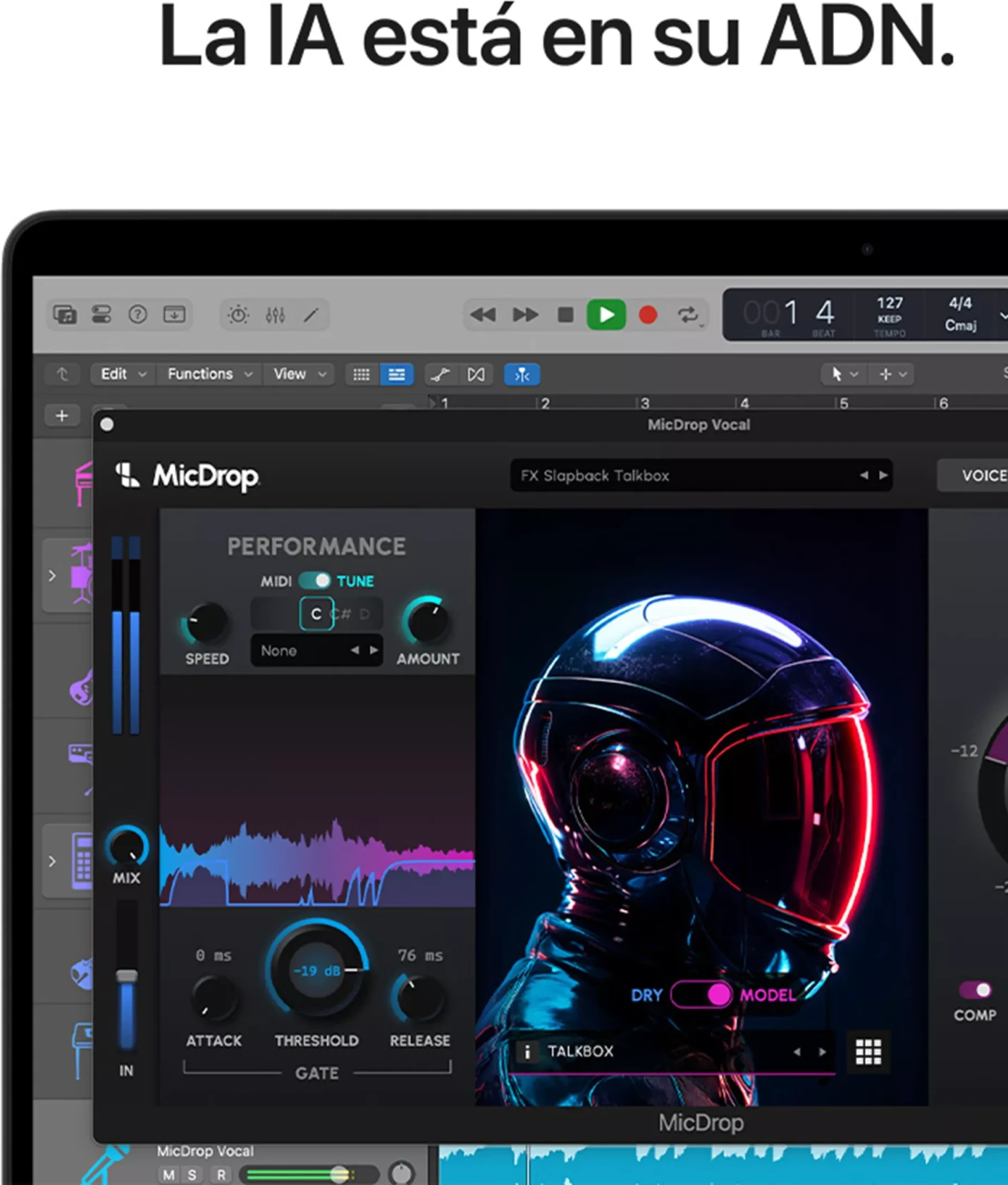Click the SPEED knob
The width and height of the screenshot is (1008, 1185).
[x=207, y=622]
